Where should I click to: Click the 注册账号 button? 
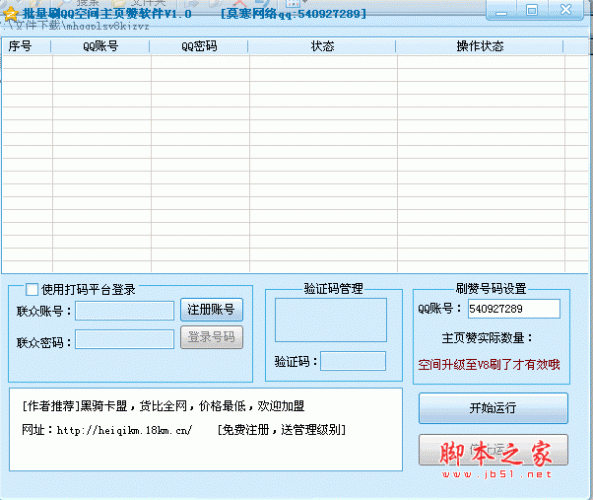(x=211, y=310)
